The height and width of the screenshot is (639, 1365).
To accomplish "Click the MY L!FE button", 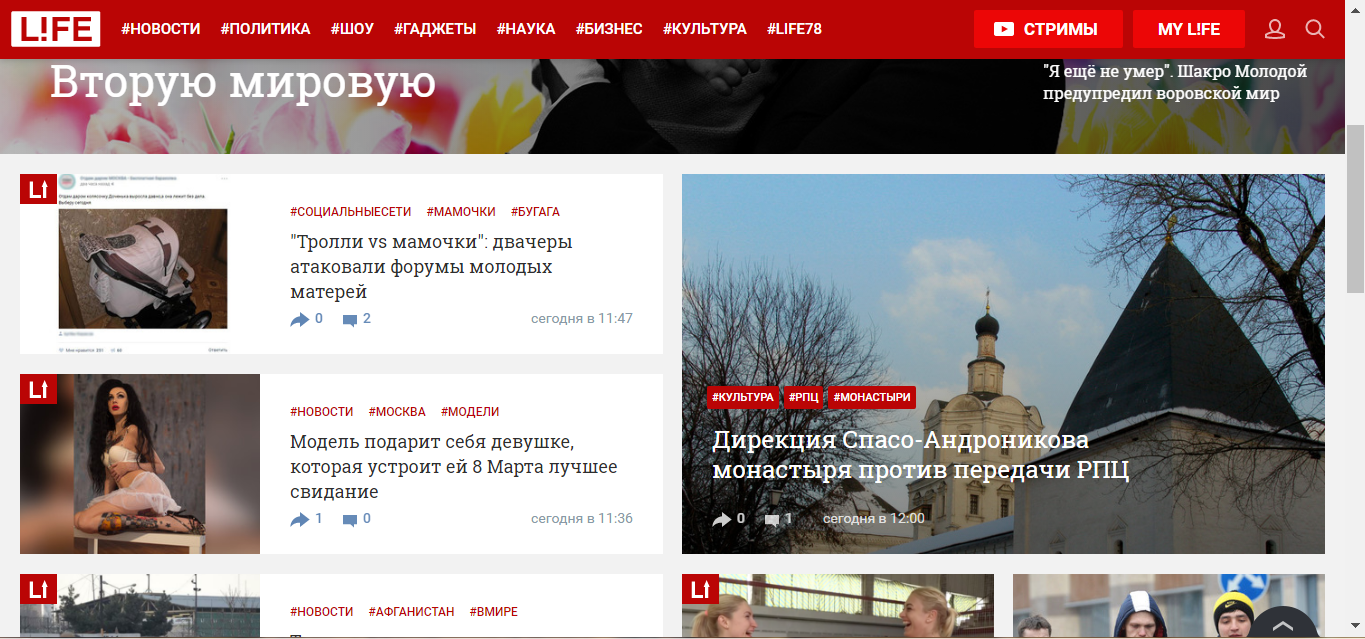I will pos(1189,29).
